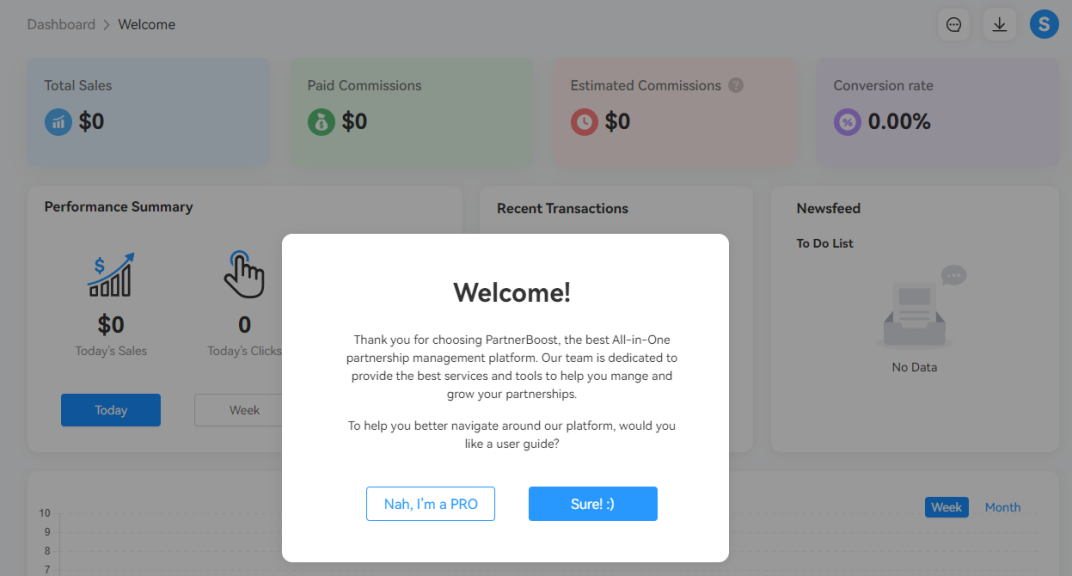Open the user avatar S menu
The width and height of the screenshot is (1072, 576).
click(1044, 24)
